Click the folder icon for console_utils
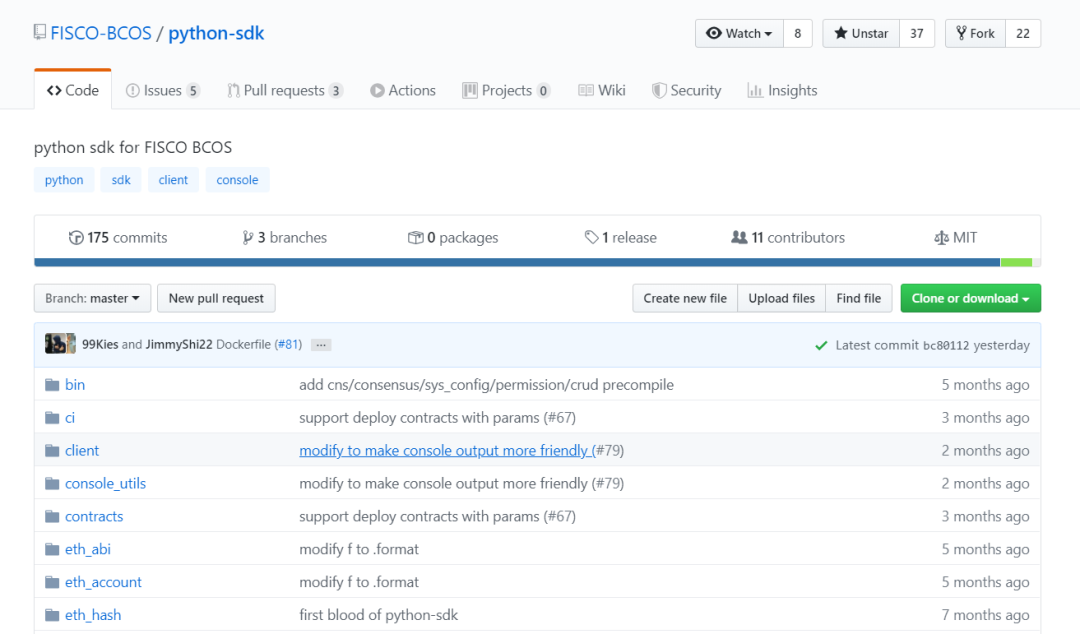The image size is (1080, 634). [52, 484]
